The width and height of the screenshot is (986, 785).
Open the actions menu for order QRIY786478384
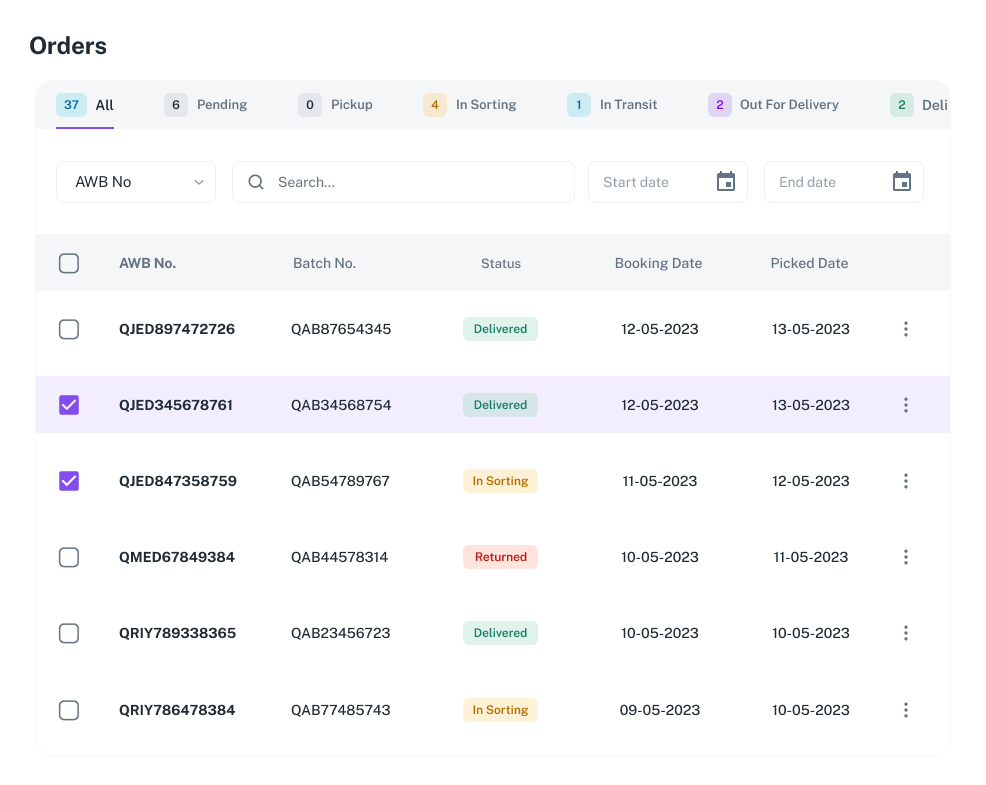(x=905, y=710)
